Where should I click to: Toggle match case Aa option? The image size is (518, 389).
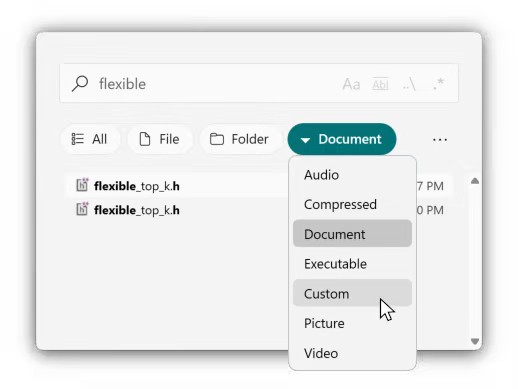click(351, 84)
